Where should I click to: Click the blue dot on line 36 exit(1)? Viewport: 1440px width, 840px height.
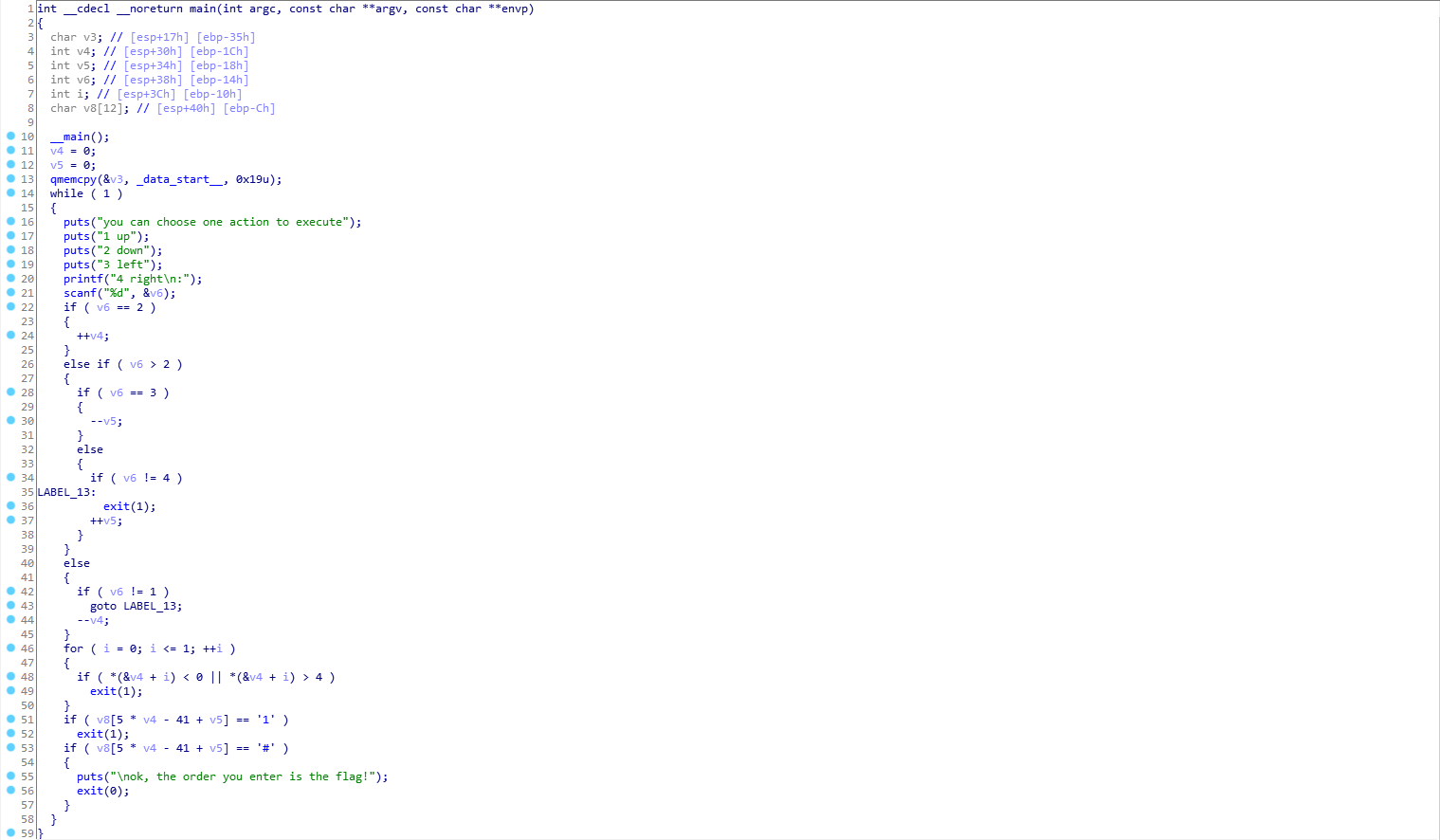(x=10, y=505)
